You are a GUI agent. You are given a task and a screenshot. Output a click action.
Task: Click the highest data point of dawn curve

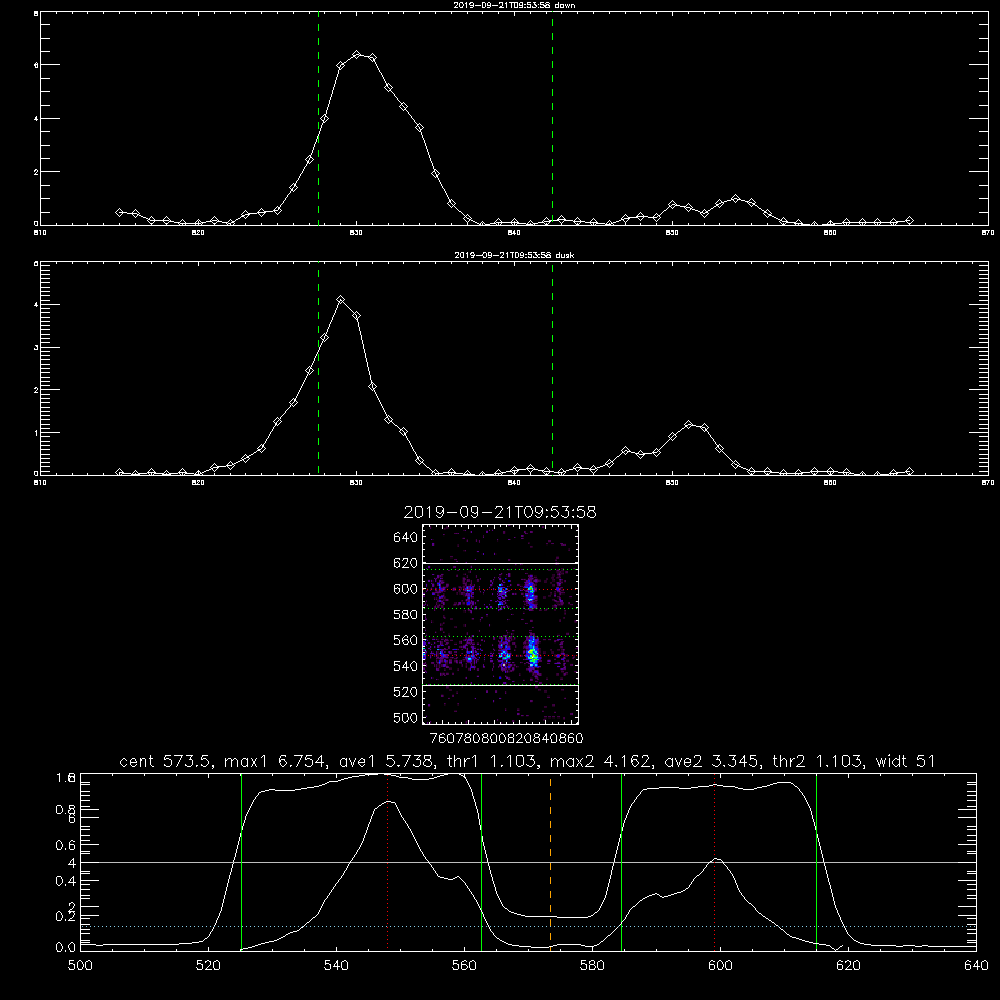pyautogui.click(x=357, y=55)
